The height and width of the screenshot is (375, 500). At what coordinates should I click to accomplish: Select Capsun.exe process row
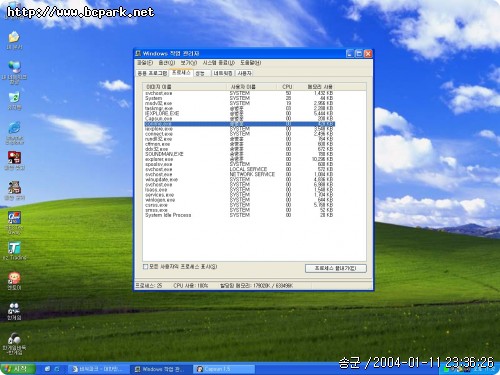click(239, 118)
